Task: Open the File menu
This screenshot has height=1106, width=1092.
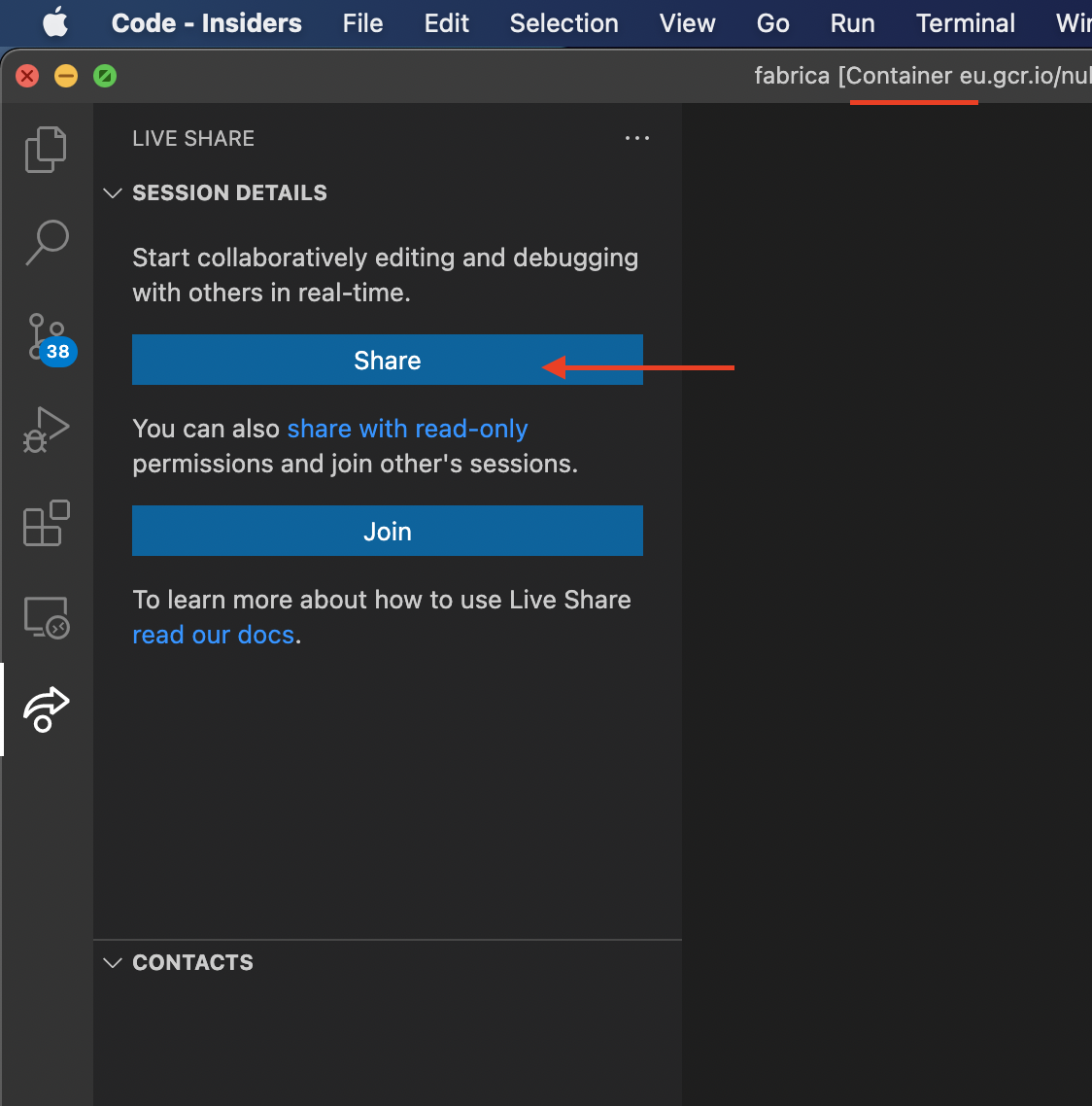Action: coord(363,23)
